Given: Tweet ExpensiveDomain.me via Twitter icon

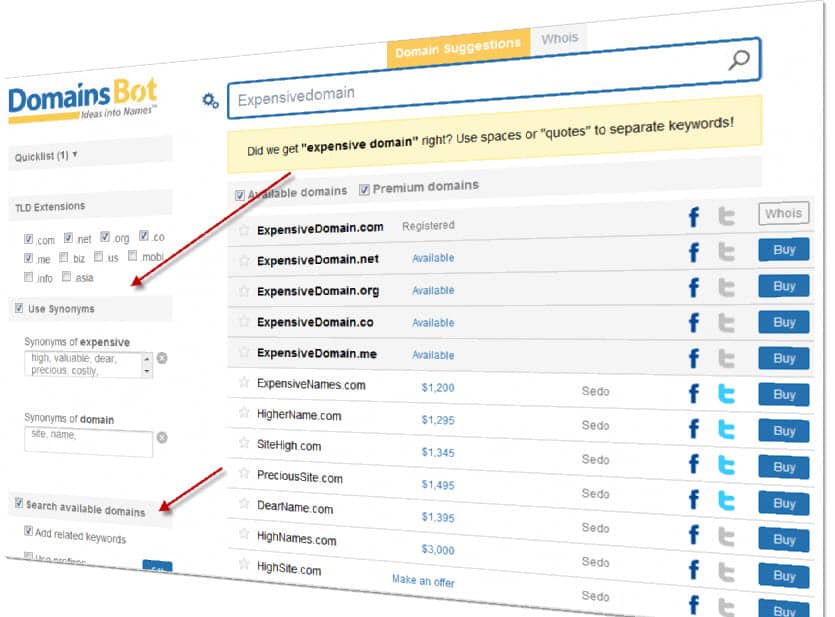Looking at the screenshot, I should click(x=726, y=358).
